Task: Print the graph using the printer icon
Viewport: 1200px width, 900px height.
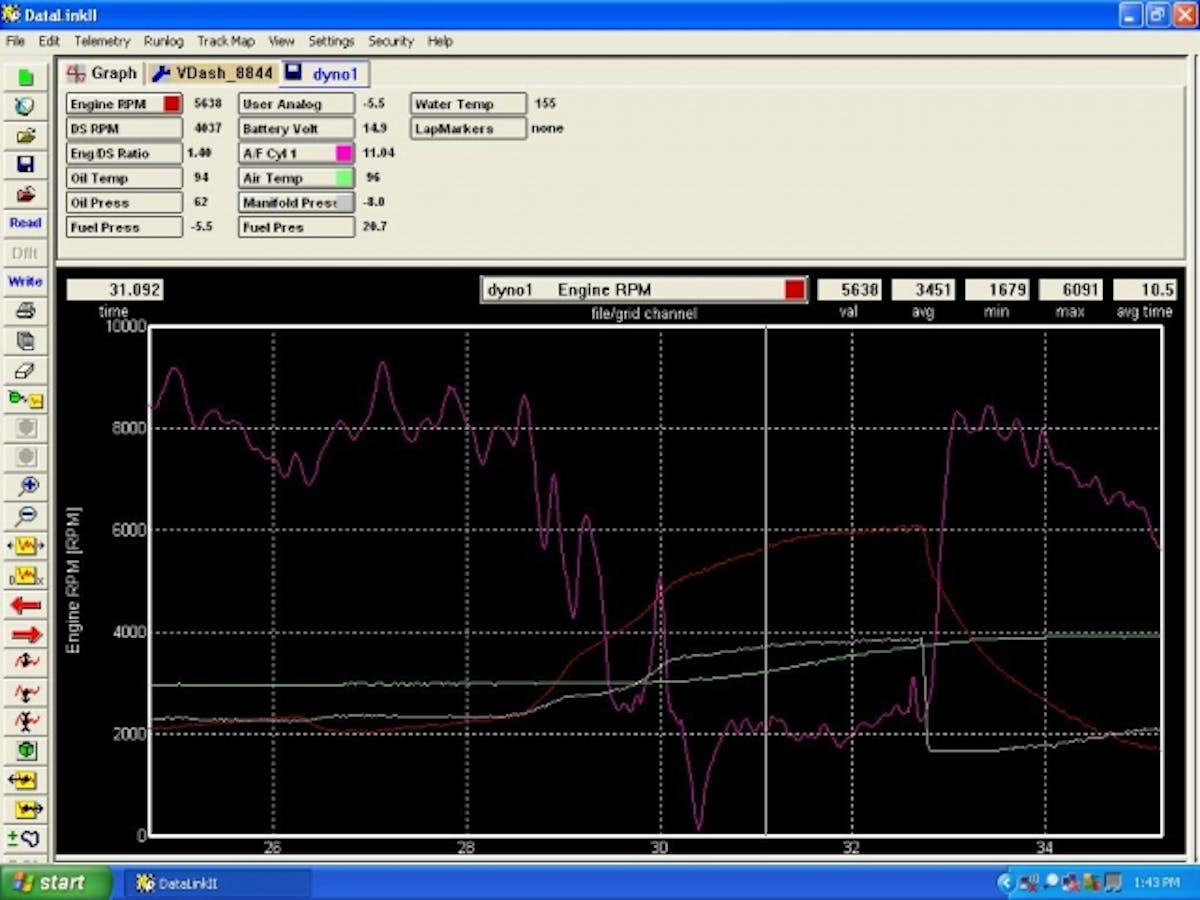Action: pyautogui.click(x=23, y=310)
